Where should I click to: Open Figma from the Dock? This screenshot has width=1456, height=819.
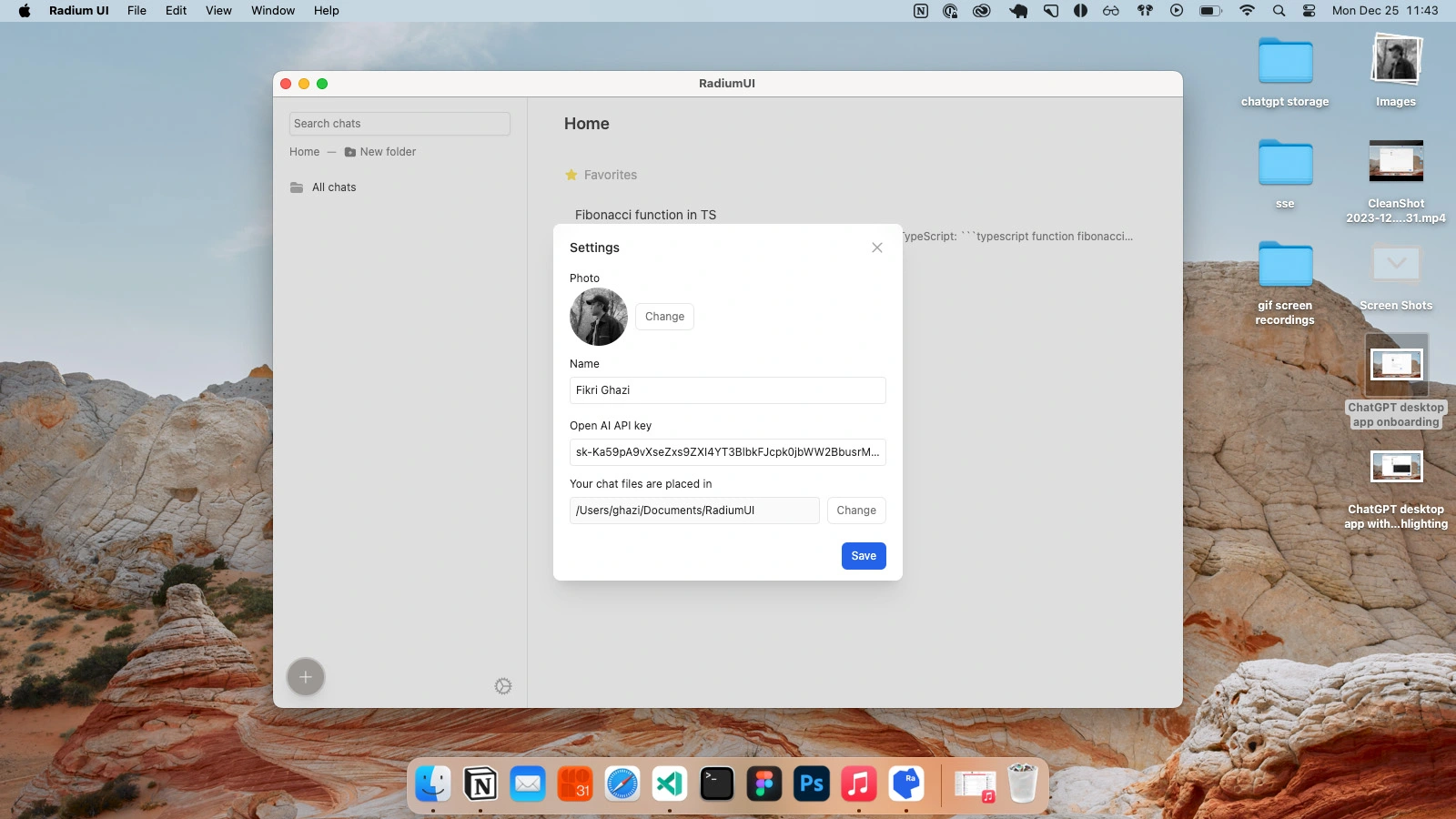(x=764, y=784)
